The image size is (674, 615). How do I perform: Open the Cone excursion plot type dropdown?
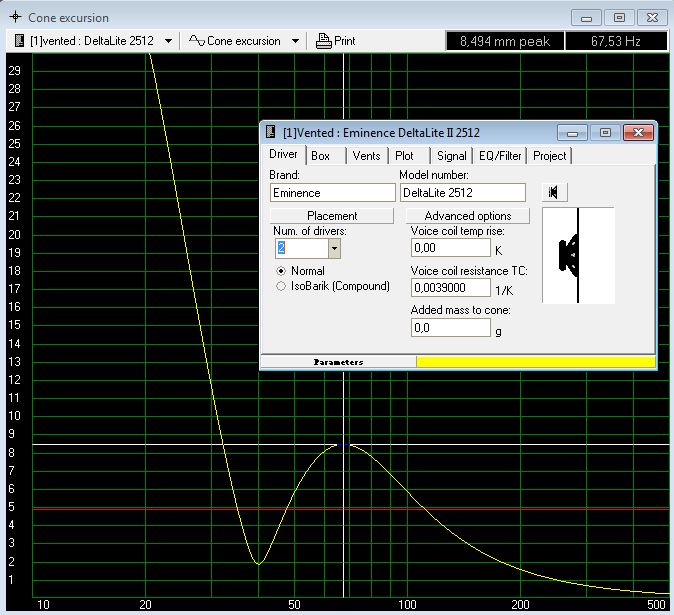(x=295, y=41)
